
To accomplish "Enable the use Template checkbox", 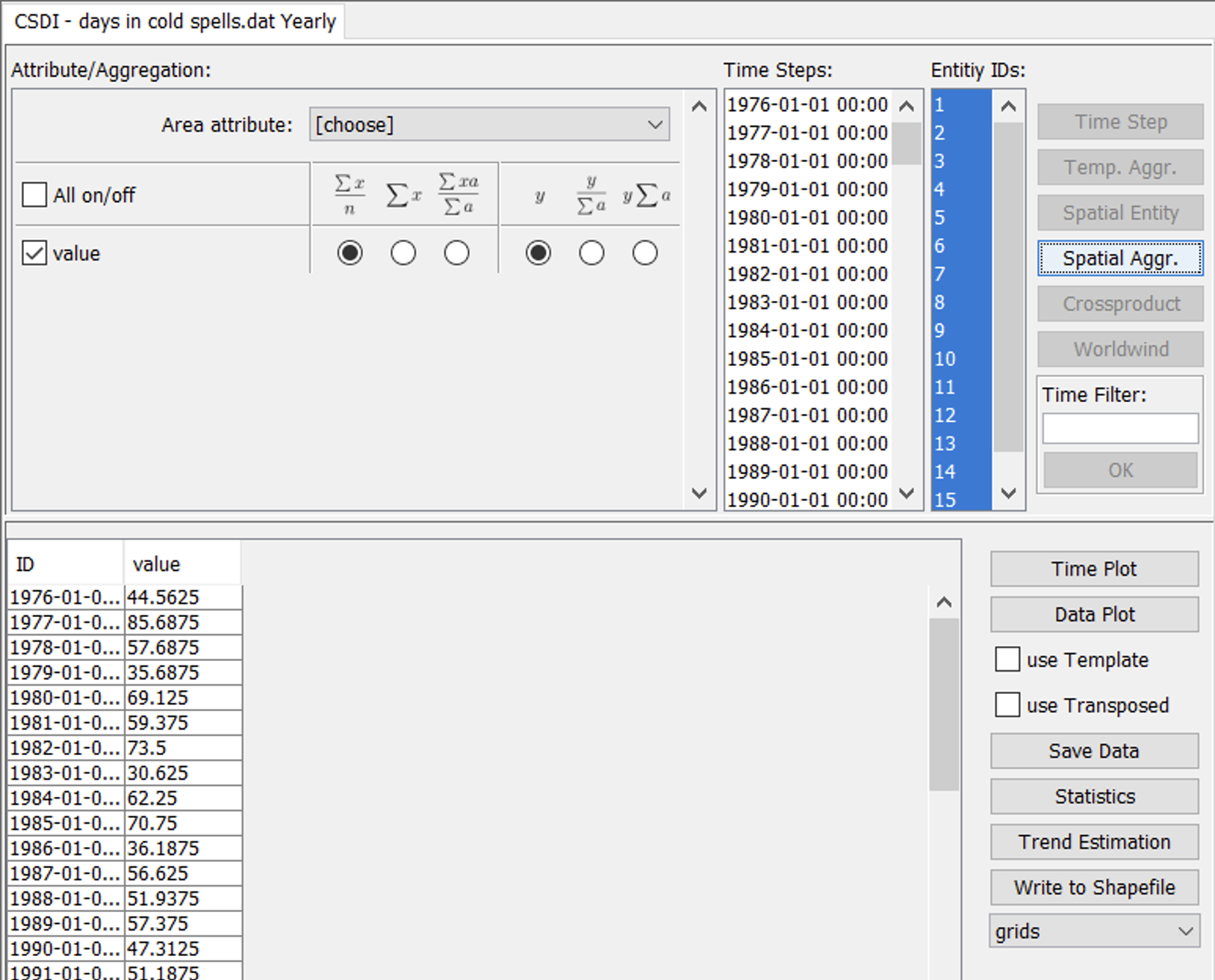I will (1007, 660).
